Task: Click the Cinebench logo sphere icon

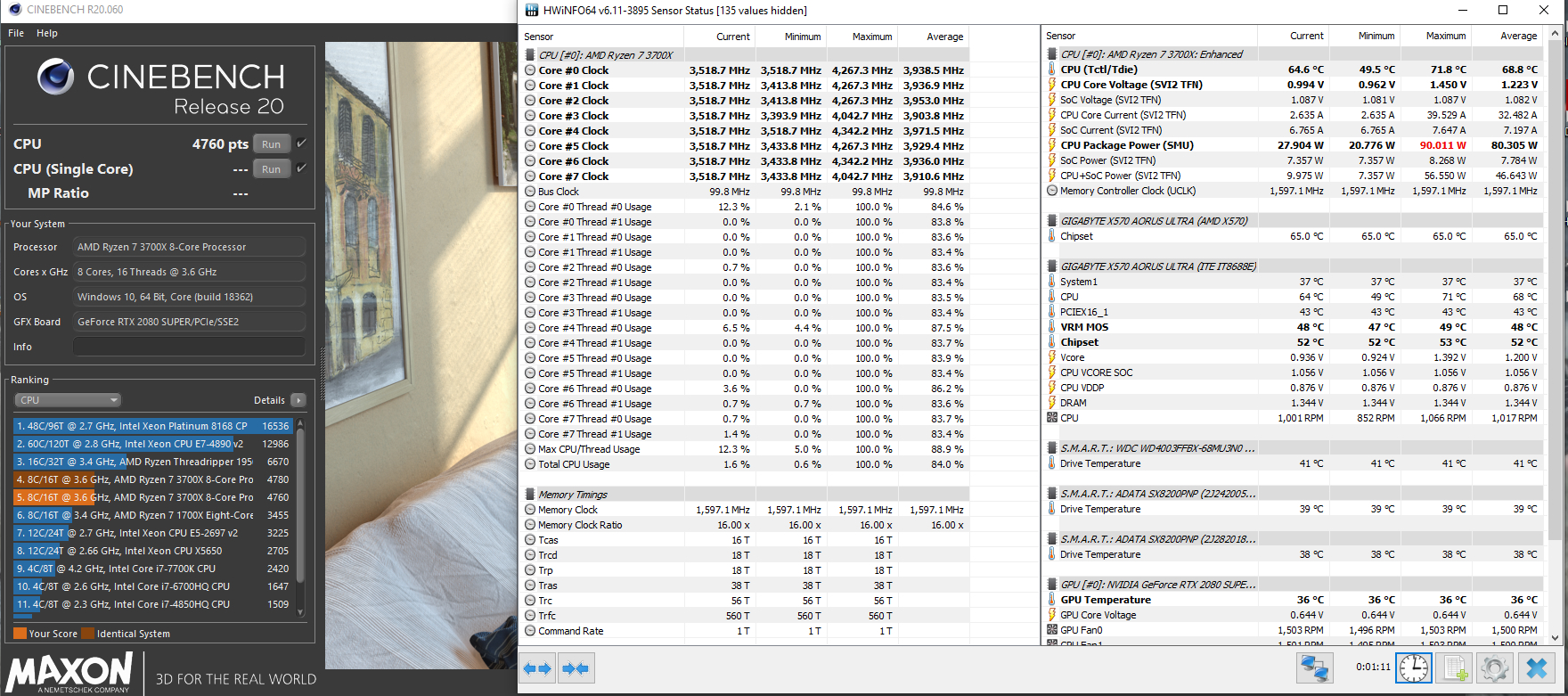Action: point(55,77)
